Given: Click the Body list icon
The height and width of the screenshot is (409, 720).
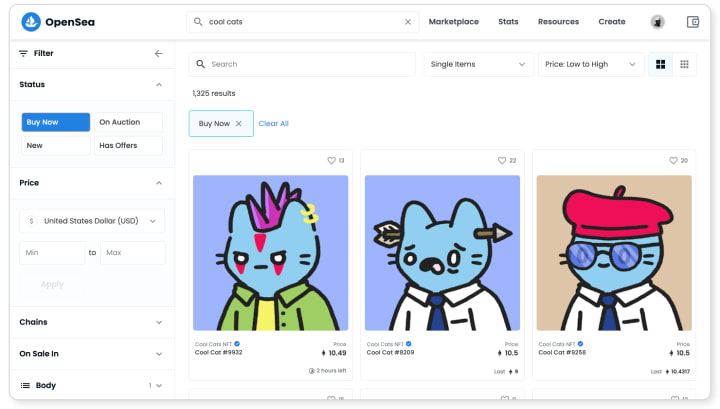Looking at the screenshot, I should [x=25, y=385].
